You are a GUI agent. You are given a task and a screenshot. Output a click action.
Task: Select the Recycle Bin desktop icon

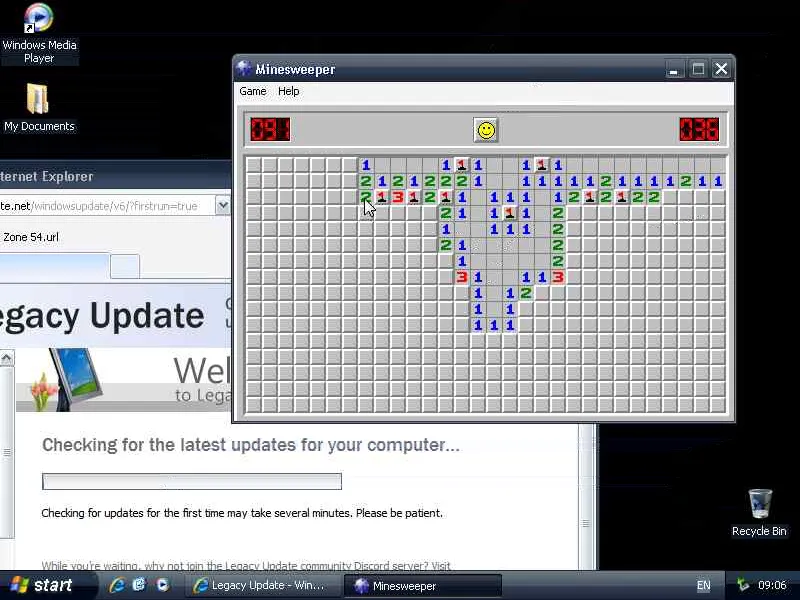click(x=759, y=513)
